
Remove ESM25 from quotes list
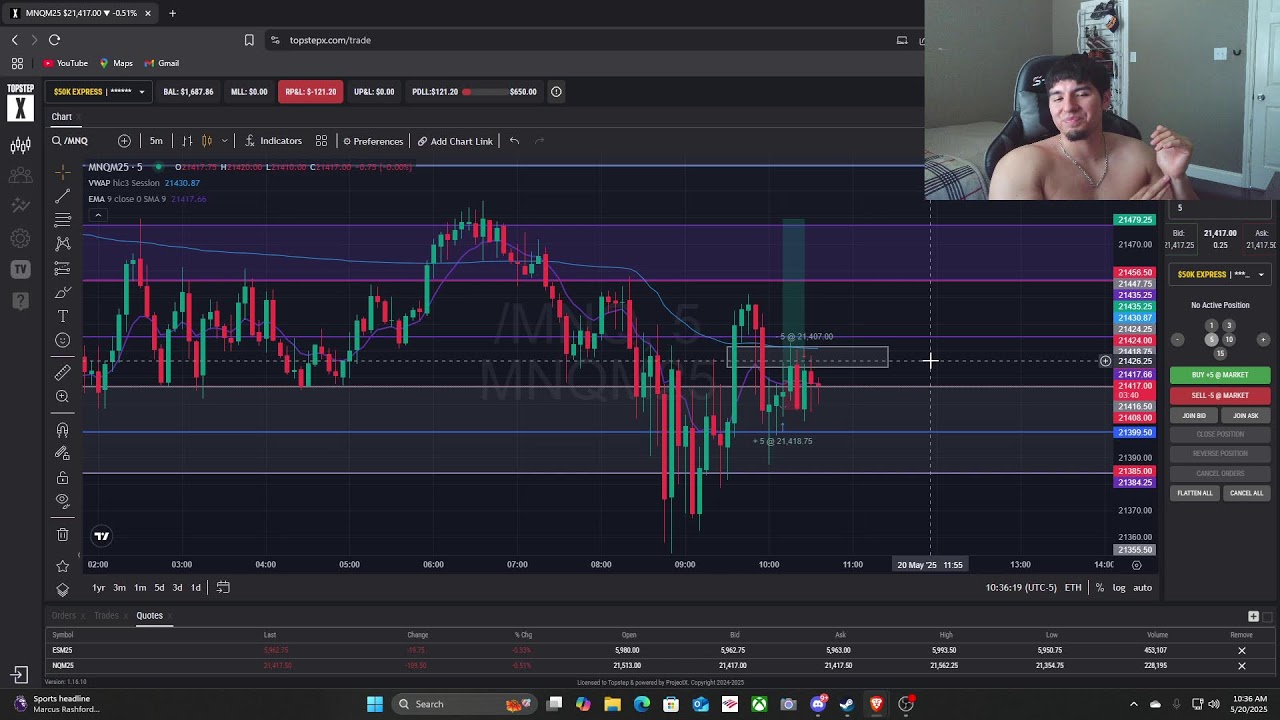tap(1242, 650)
